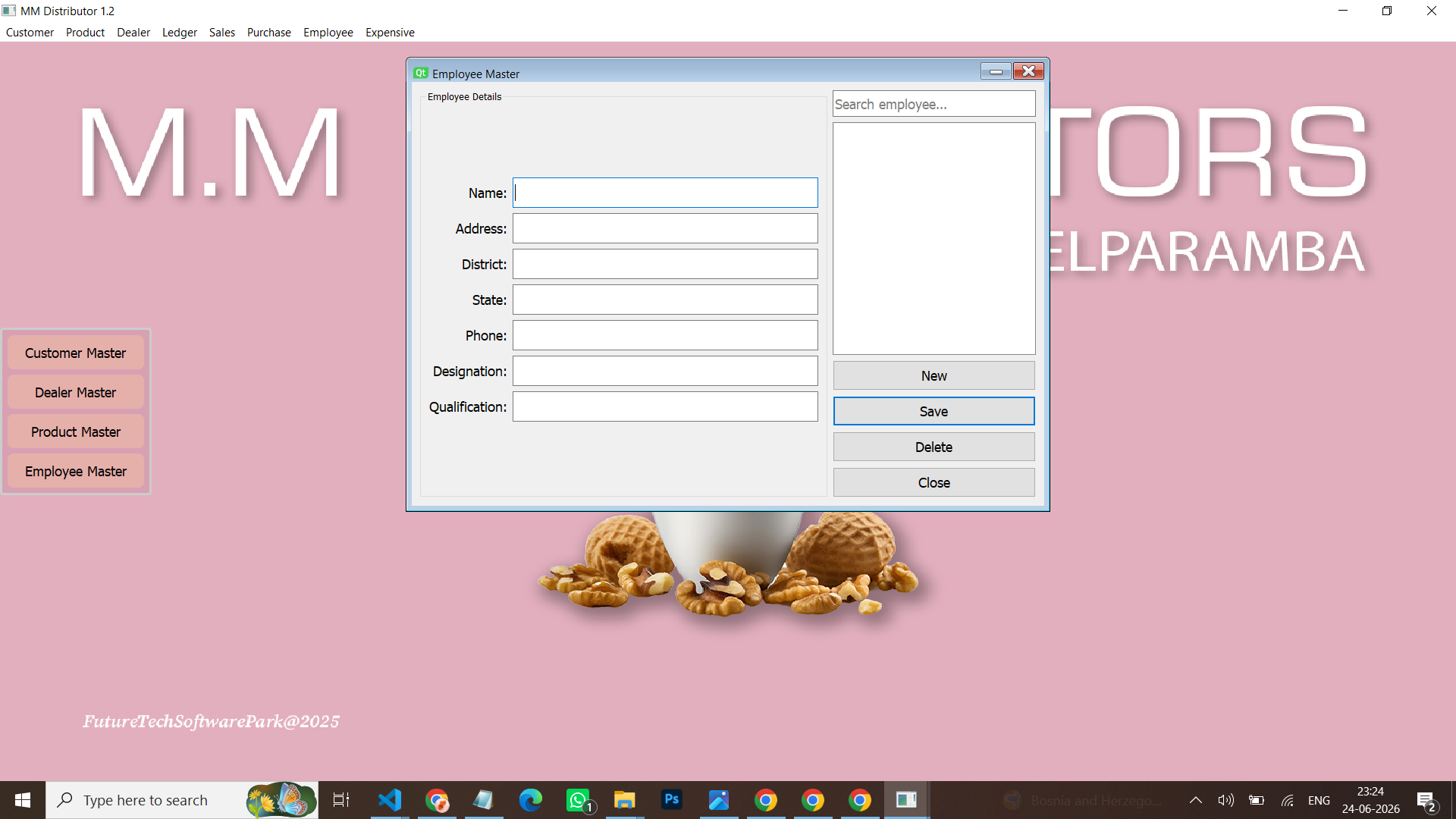Open the notification center icon

pyautogui.click(x=1426, y=800)
